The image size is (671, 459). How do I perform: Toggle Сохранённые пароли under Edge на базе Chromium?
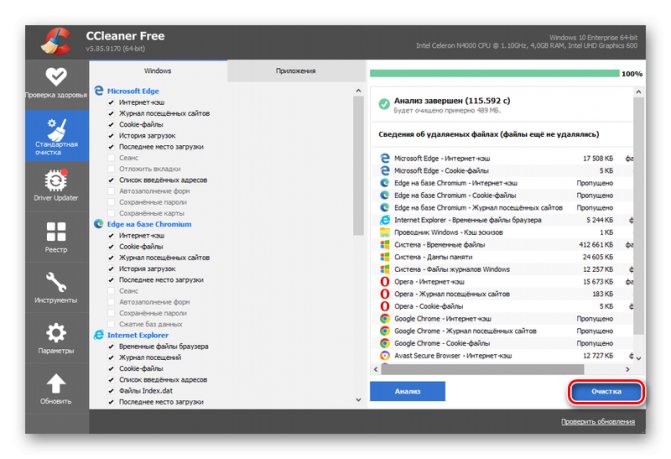[x=111, y=313]
